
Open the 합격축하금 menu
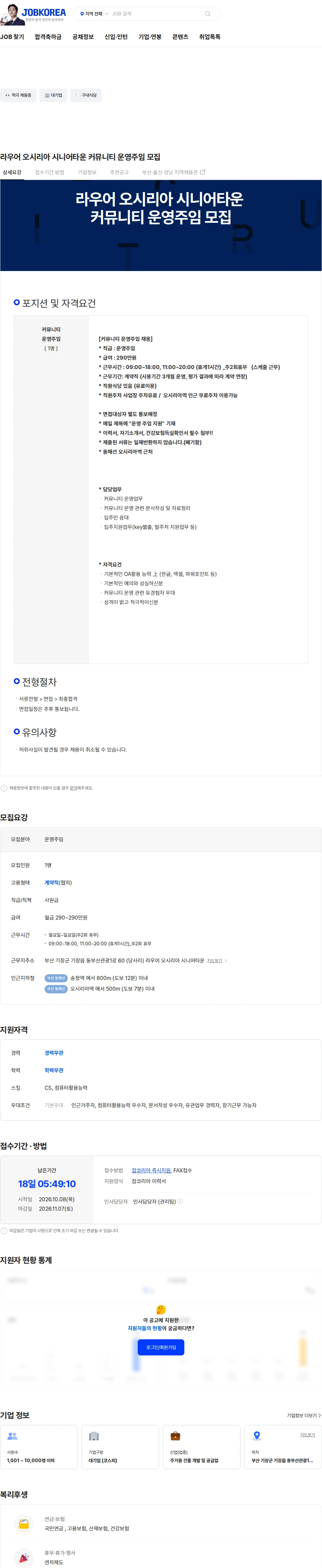pos(48,37)
